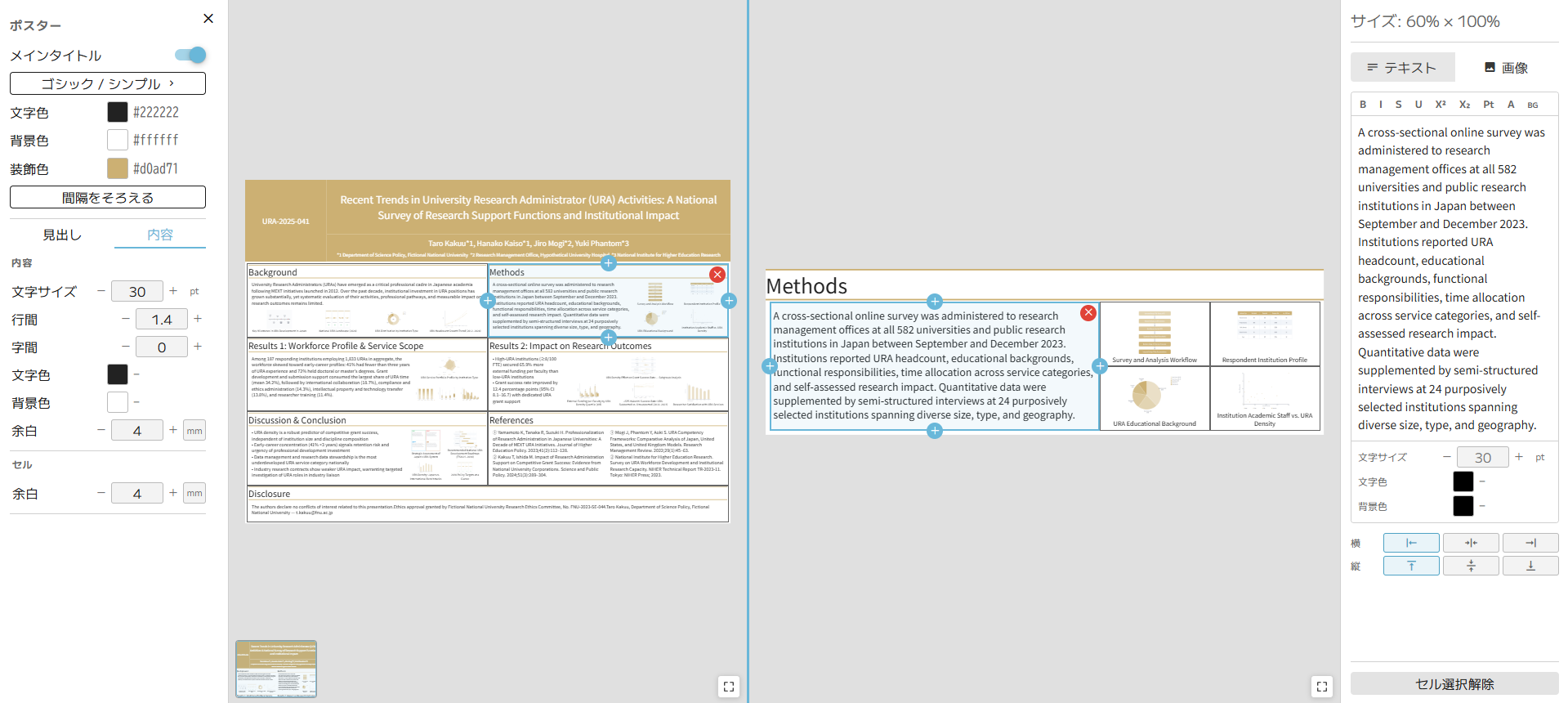Increase 文字サイズ in the right panel
This screenshot has height=703, width=1568.
pos(1519,457)
